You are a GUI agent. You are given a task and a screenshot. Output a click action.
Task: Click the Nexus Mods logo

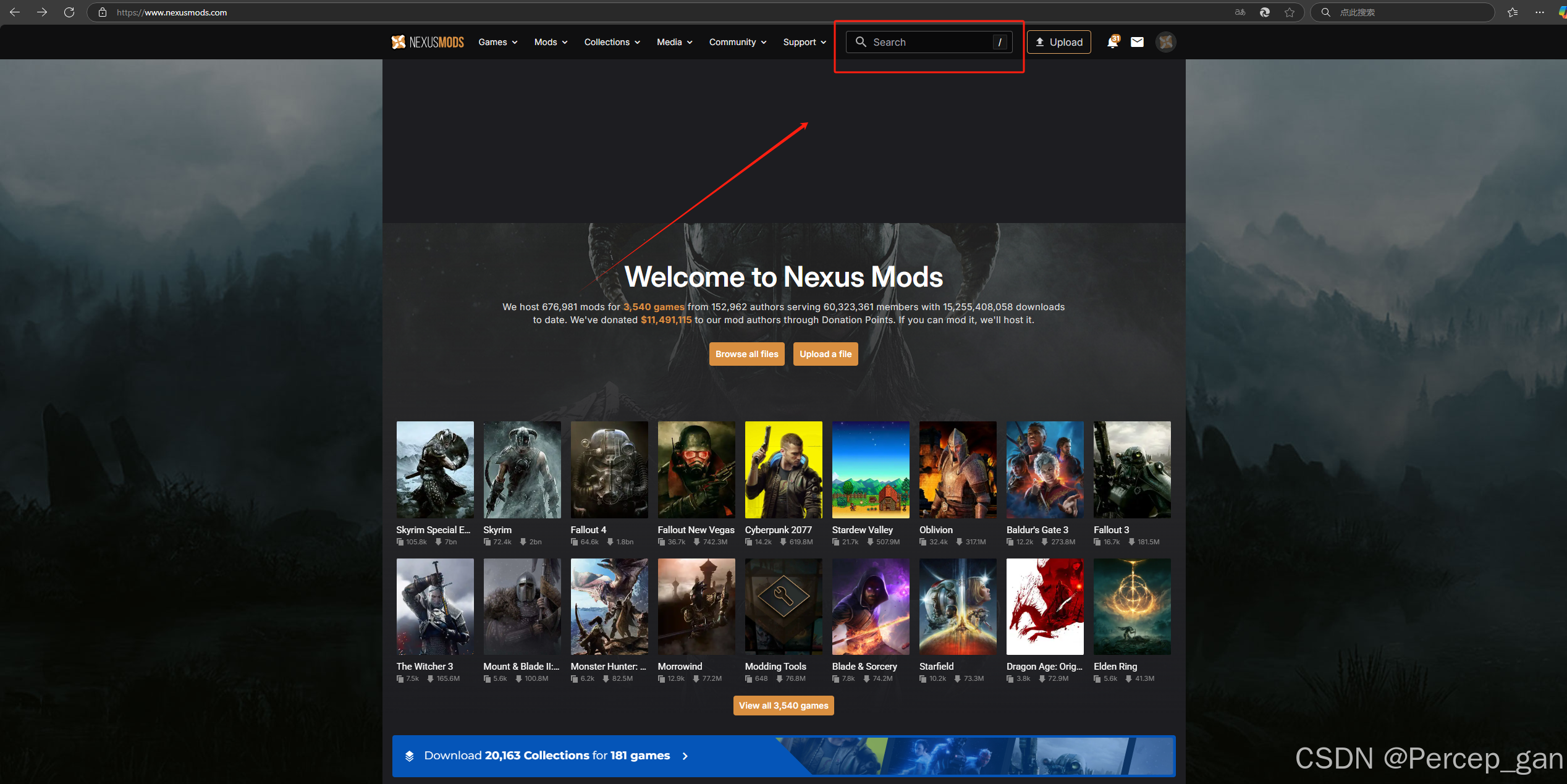click(428, 42)
